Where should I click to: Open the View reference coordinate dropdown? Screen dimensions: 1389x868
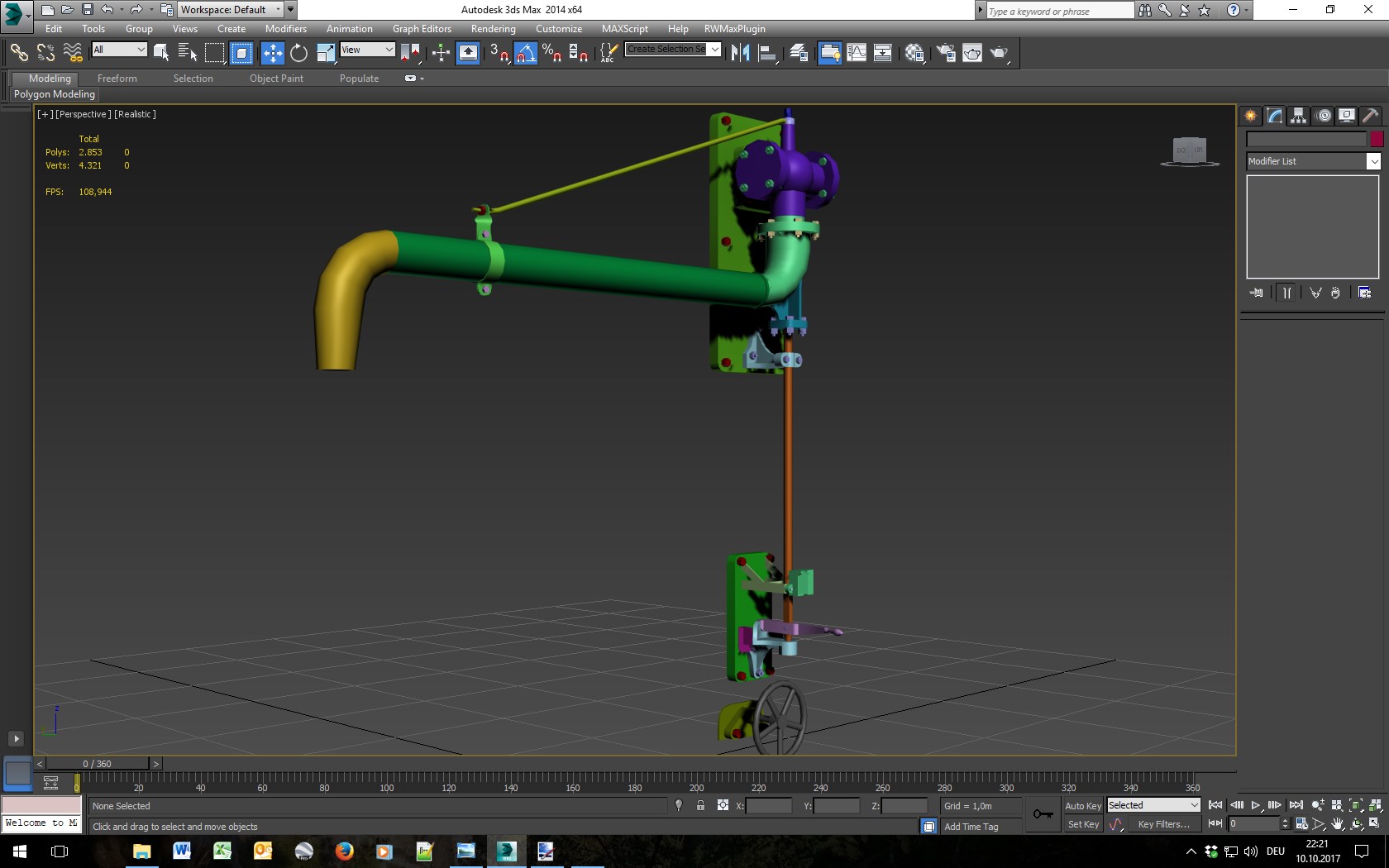click(367, 50)
